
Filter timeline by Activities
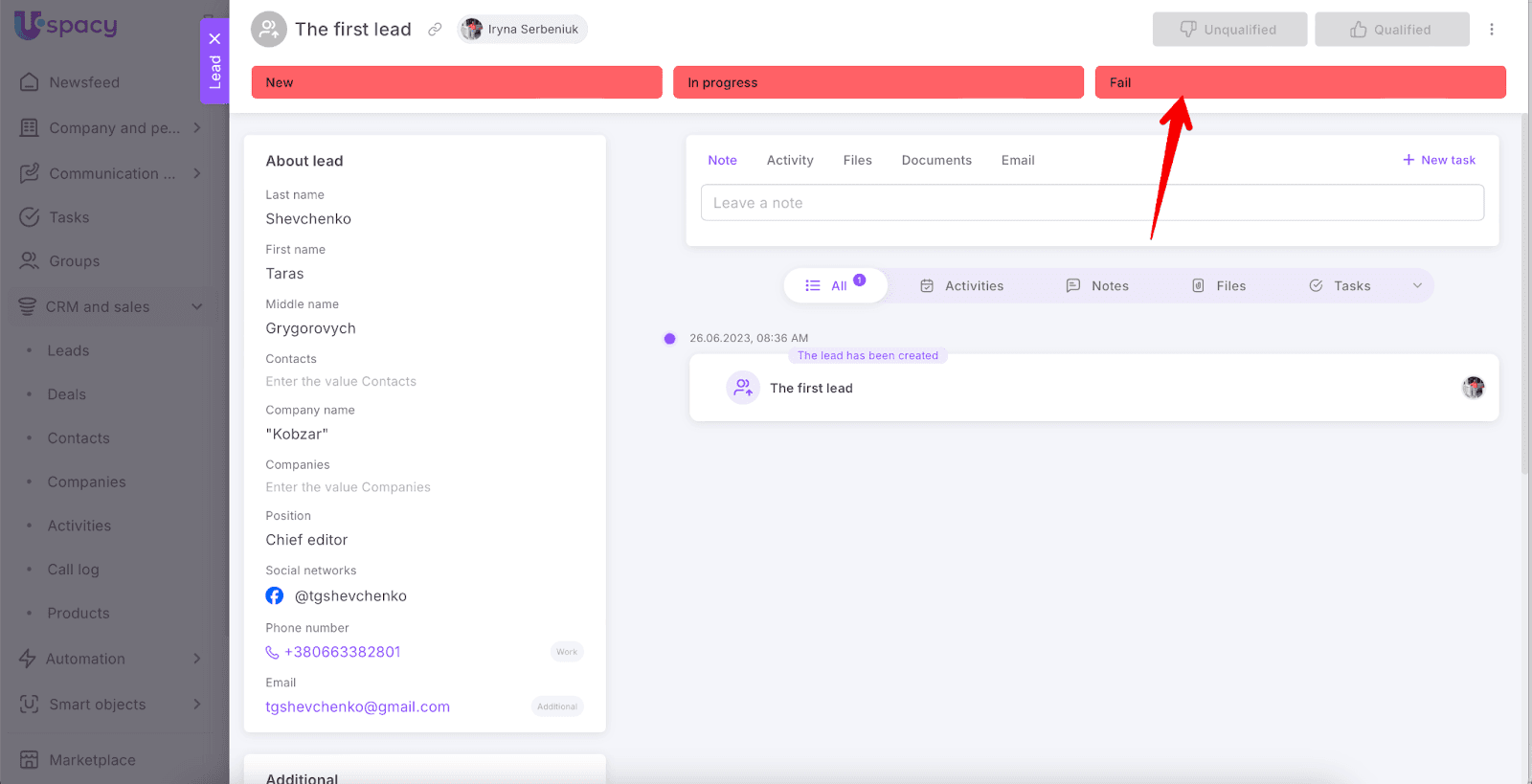[x=962, y=286]
